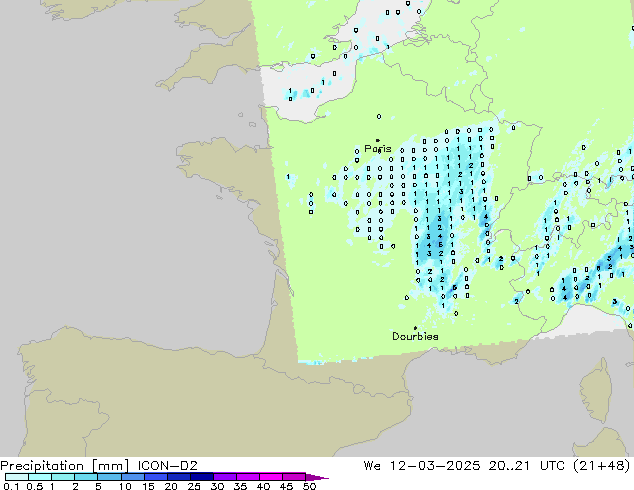
Task: Click the purple arrow tip past 50
Action: 317,477
